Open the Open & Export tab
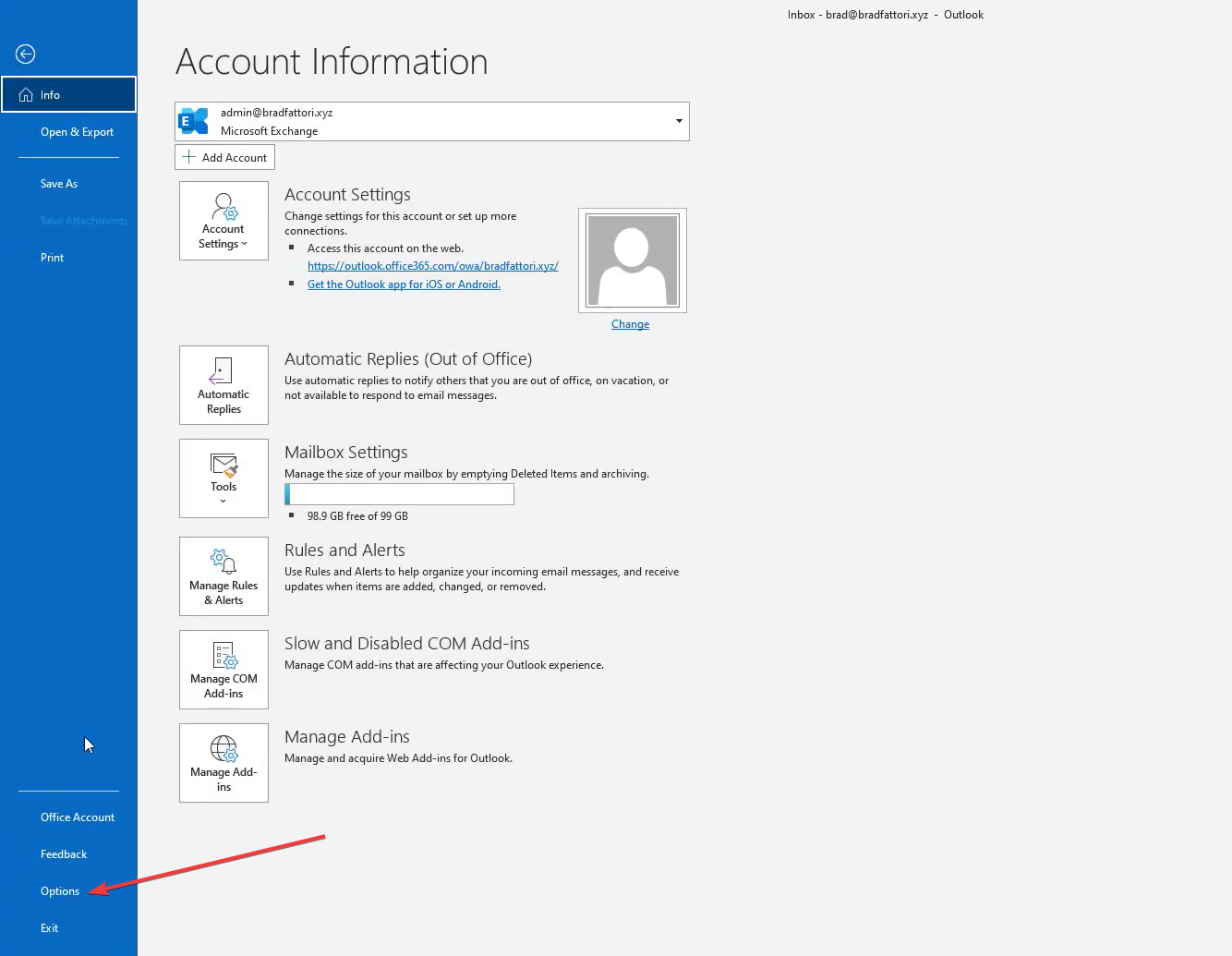This screenshot has width=1232, height=956. 77,132
